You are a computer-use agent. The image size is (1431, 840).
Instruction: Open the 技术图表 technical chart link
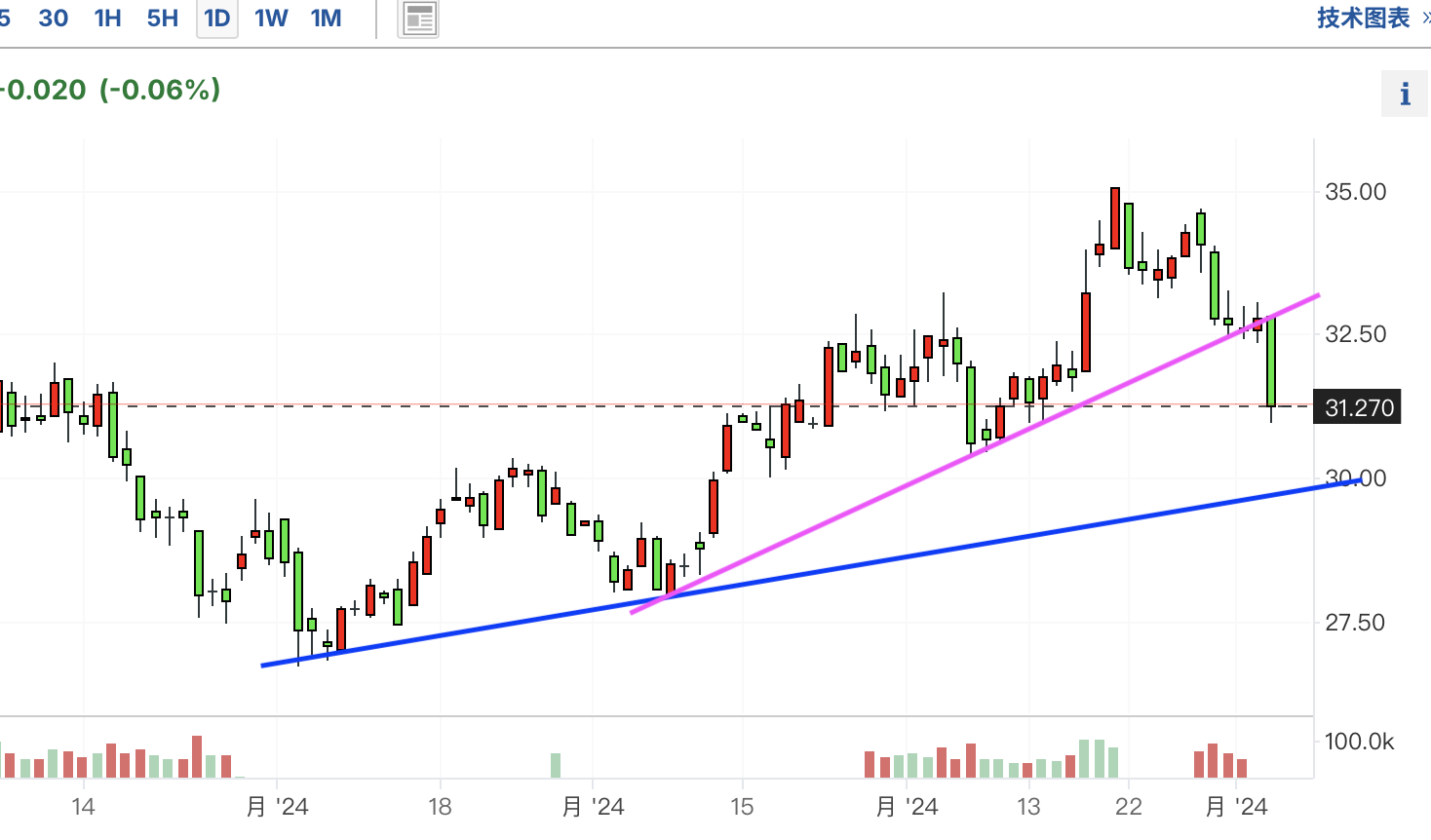1364,18
